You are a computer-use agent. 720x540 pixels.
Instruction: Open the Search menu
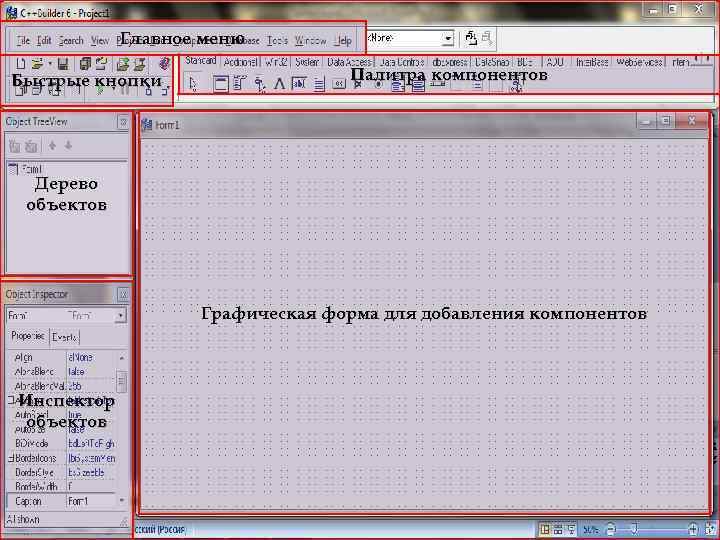(71, 40)
